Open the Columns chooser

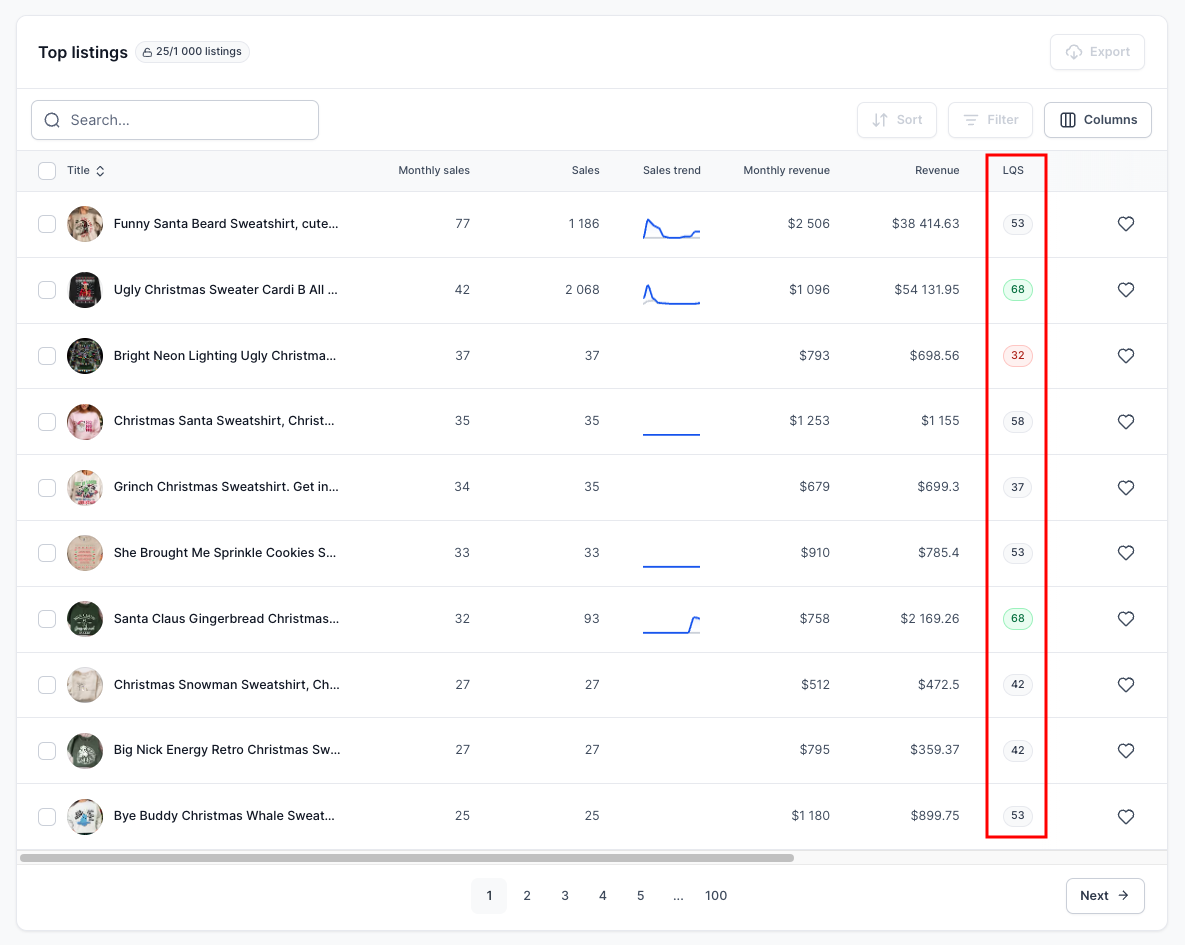pyautogui.click(x=1097, y=120)
